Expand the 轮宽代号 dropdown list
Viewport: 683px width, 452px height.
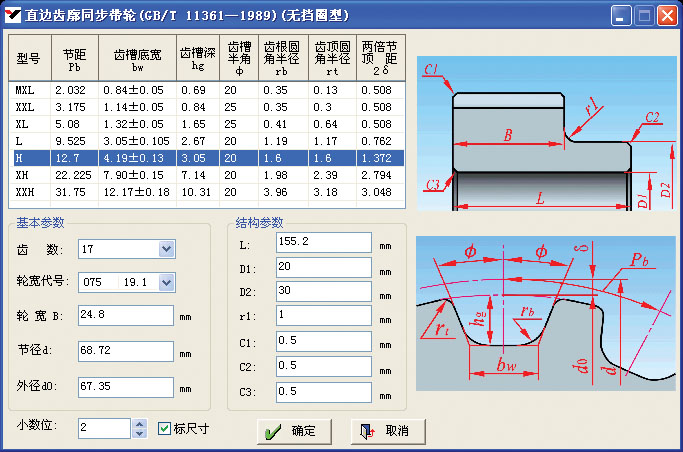pos(166,282)
